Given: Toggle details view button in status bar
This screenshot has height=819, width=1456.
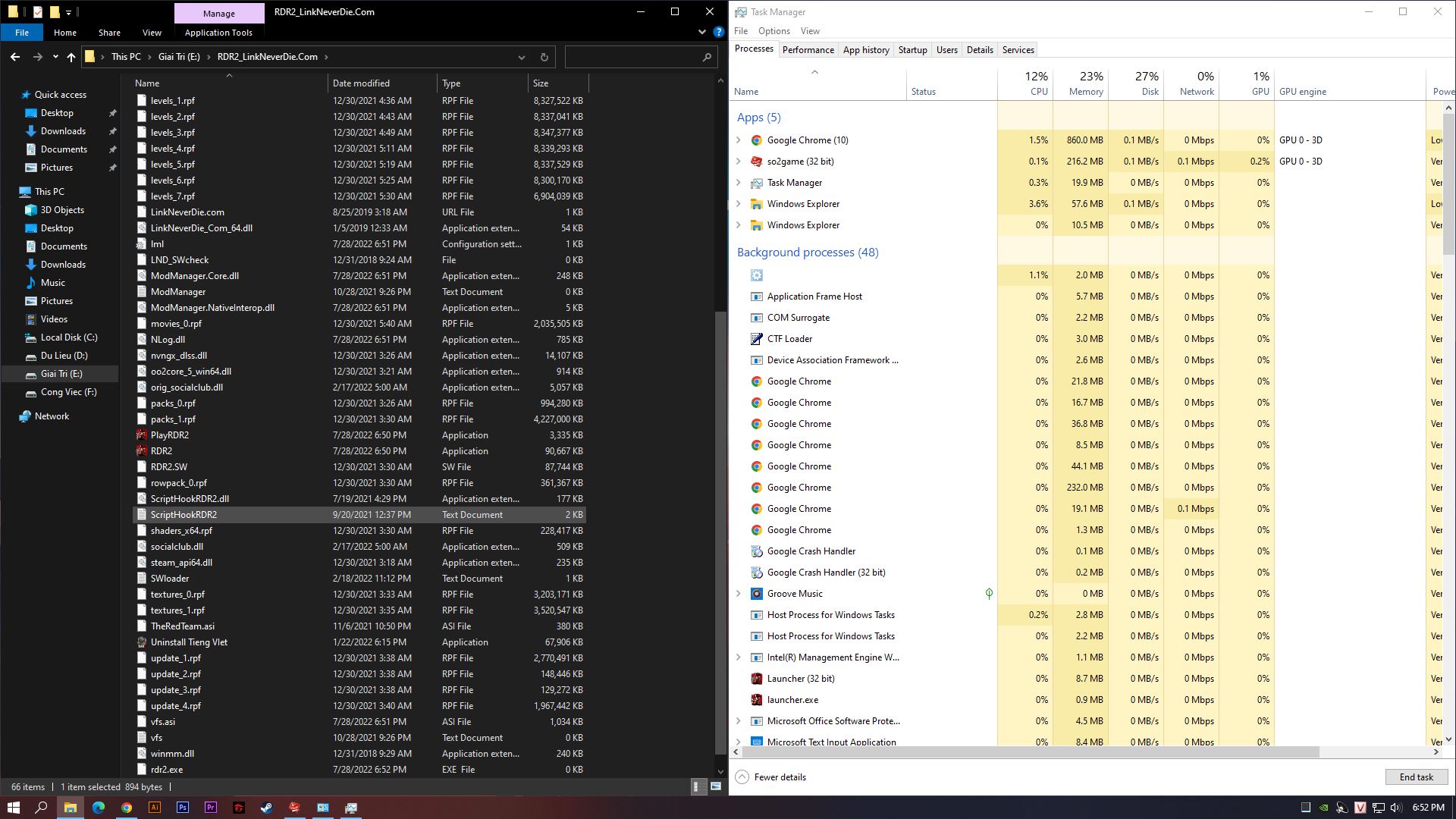Looking at the screenshot, I should pyautogui.click(x=696, y=786).
